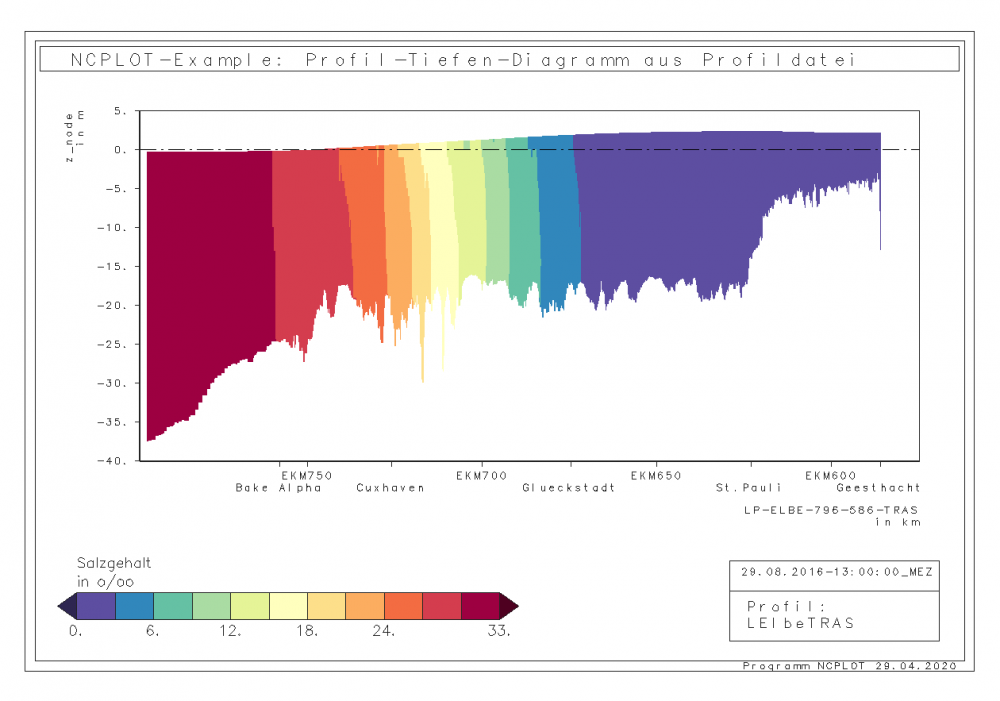Click the Geesthacht station label
Screen dimensions: 1000x701
click(880, 488)
